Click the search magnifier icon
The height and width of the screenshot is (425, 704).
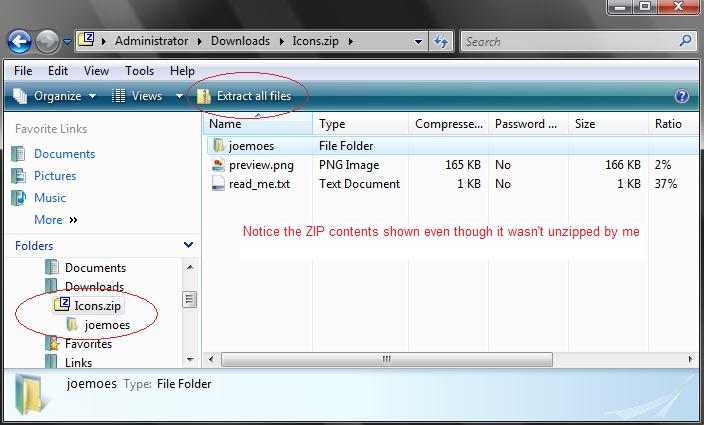tap(686, 41)
